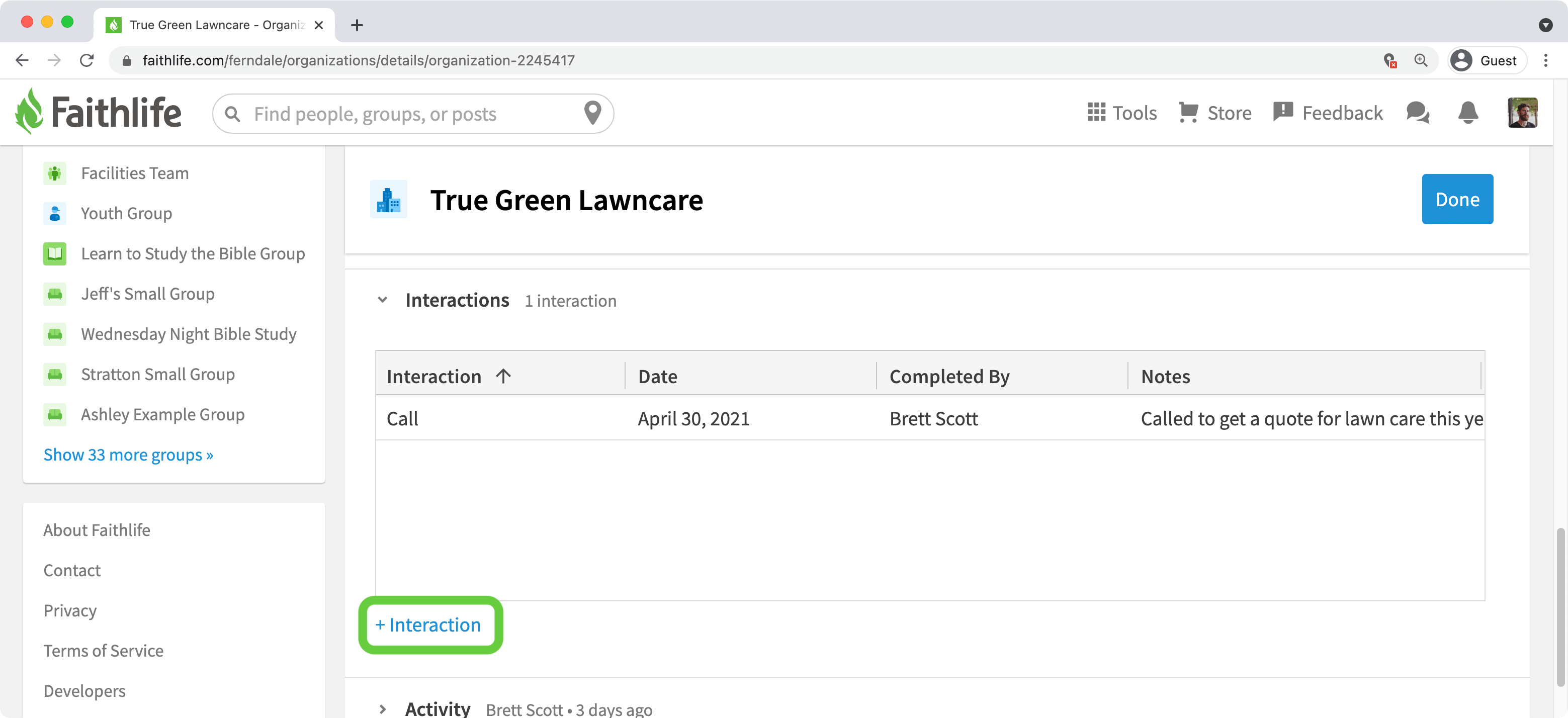Image resolution: width=1568 pixels, height=718 pixels.
Task: Collapse the Interactions section
Action: (382, 300)
